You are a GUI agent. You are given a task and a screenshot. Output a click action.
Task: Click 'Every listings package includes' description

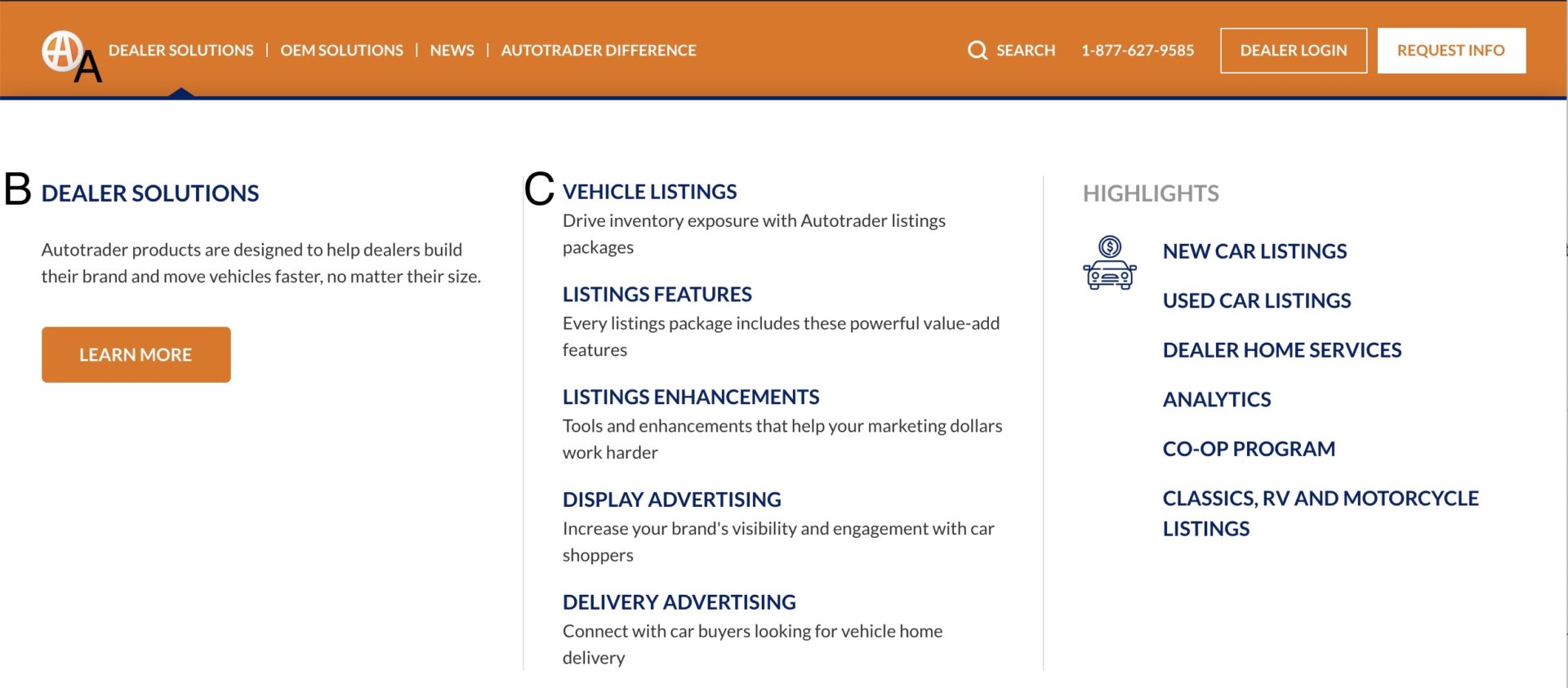coord(781,336)
